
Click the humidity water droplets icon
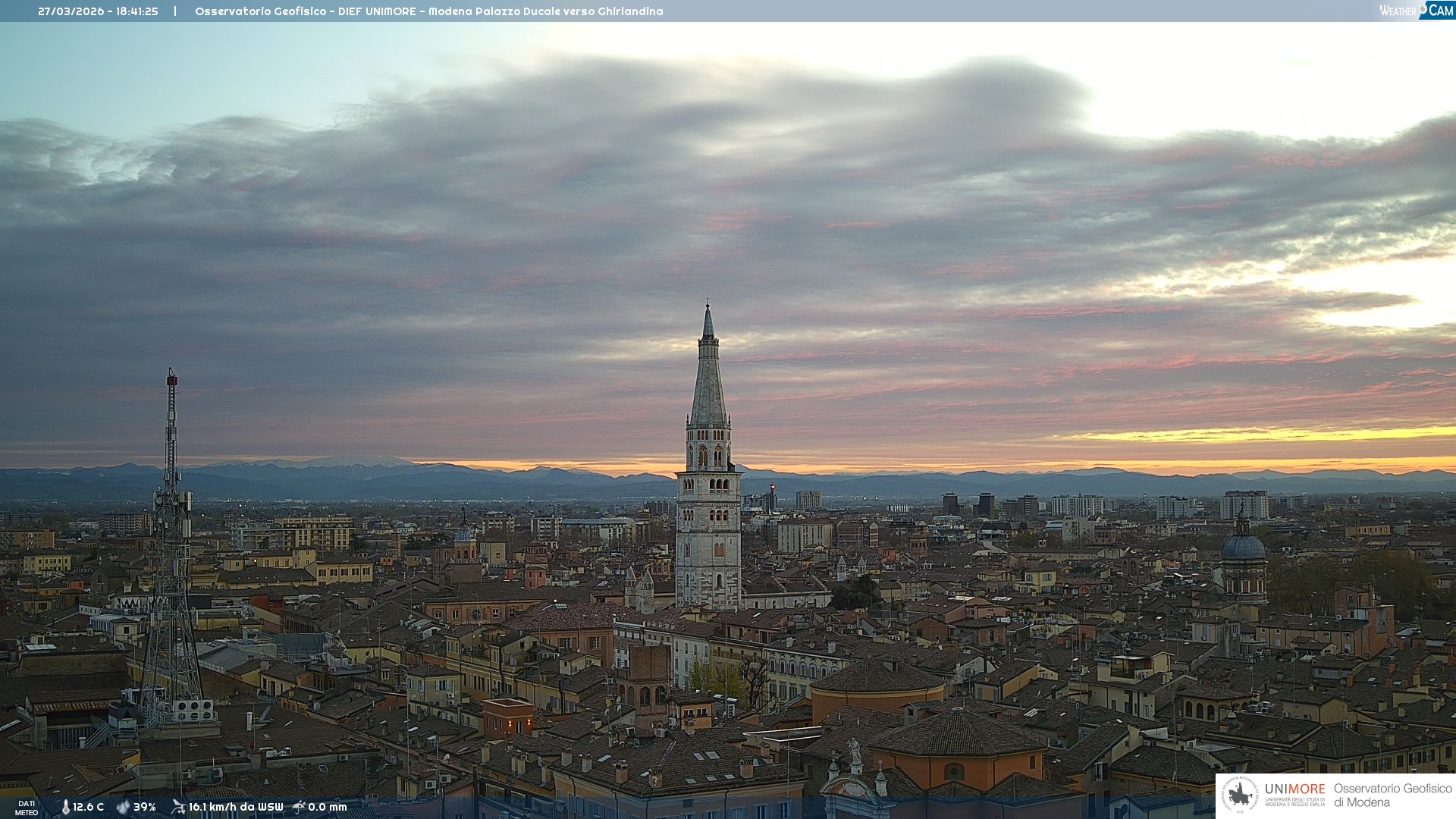click(x=123, y=807)
